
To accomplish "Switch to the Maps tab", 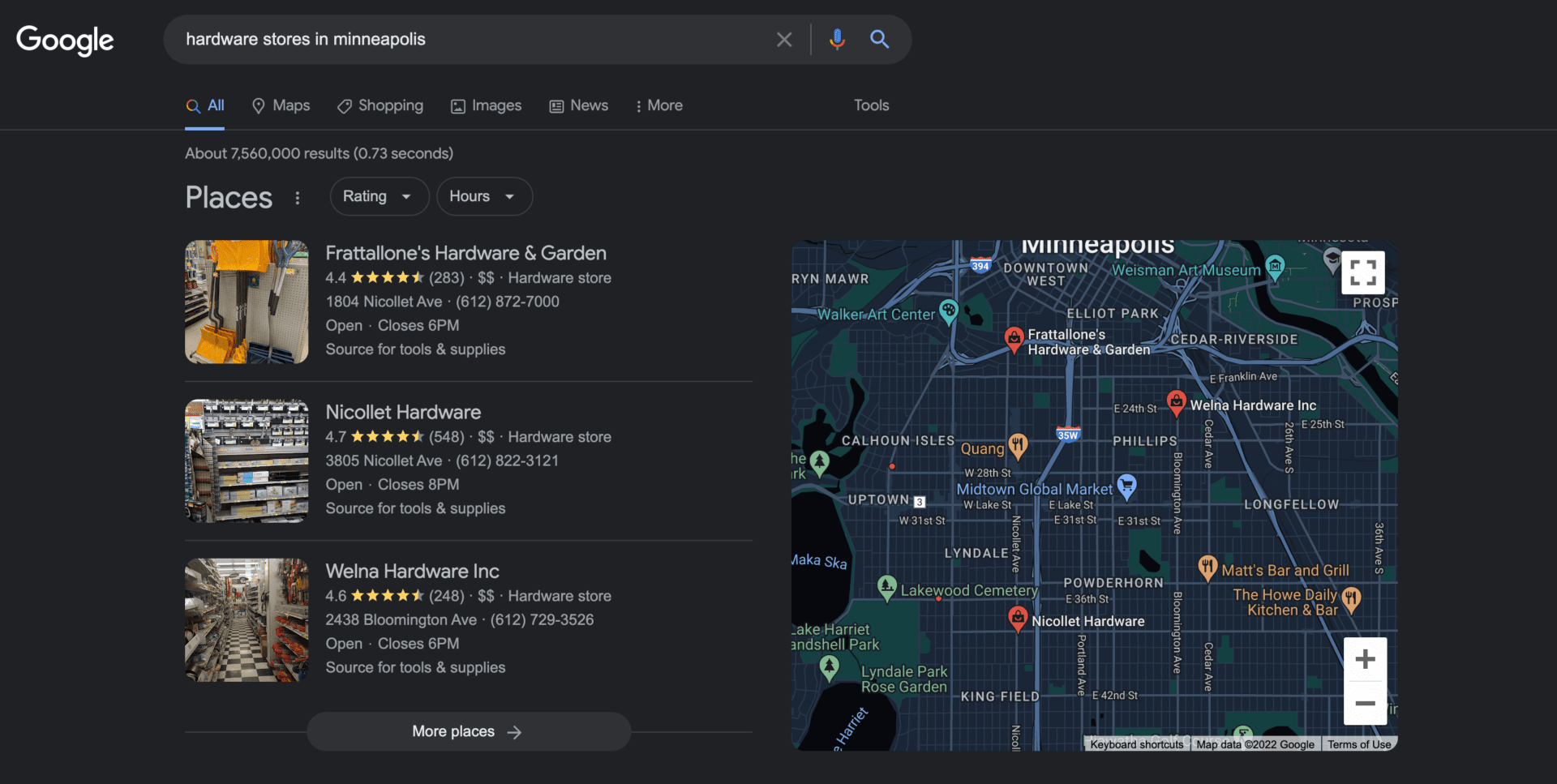I will (x=281, y=106).
